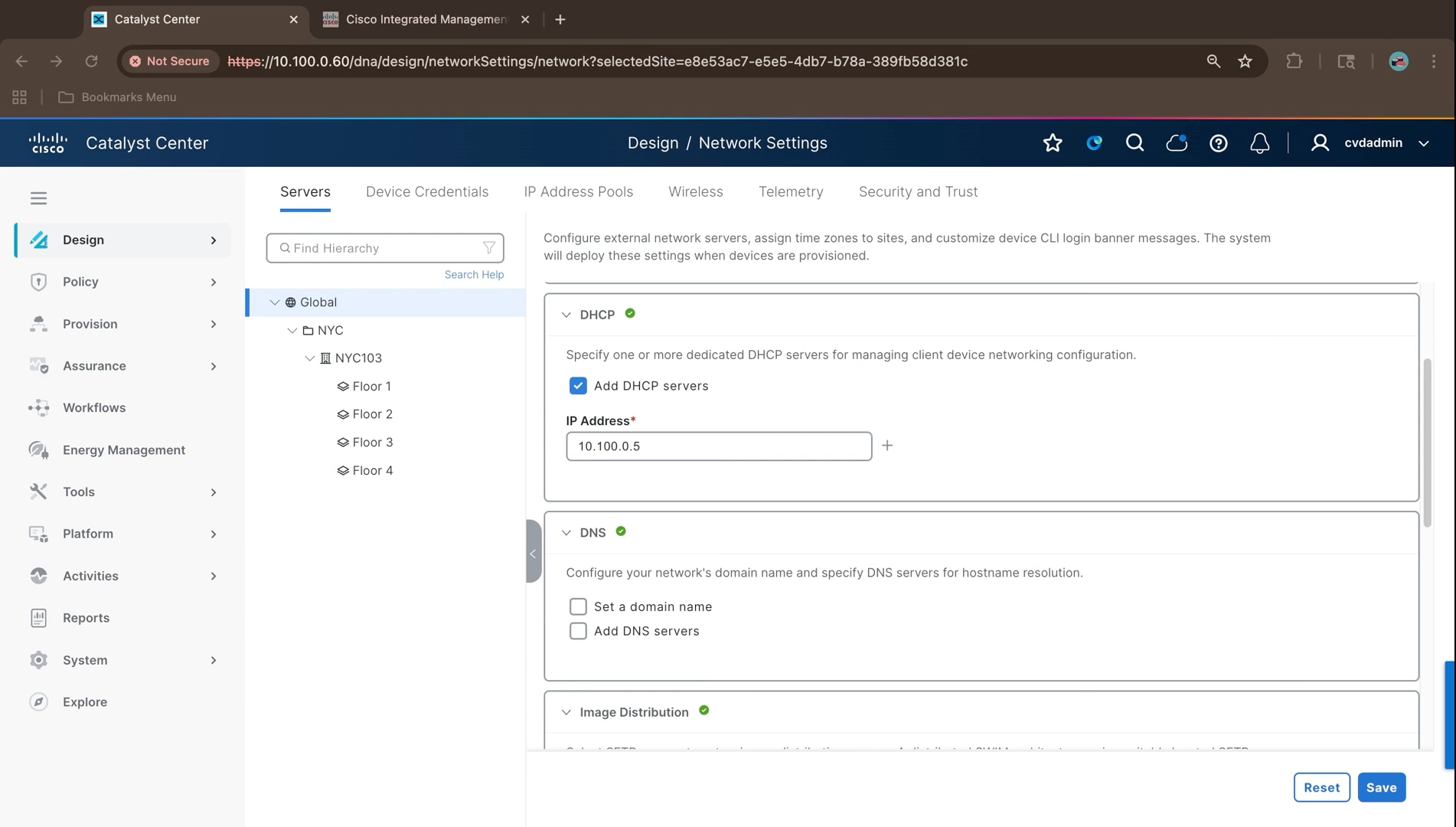The height and width of the screenshot is (827, 1456).
Task: Bookmark this page with the browser star
Action: coord(1245,61)
